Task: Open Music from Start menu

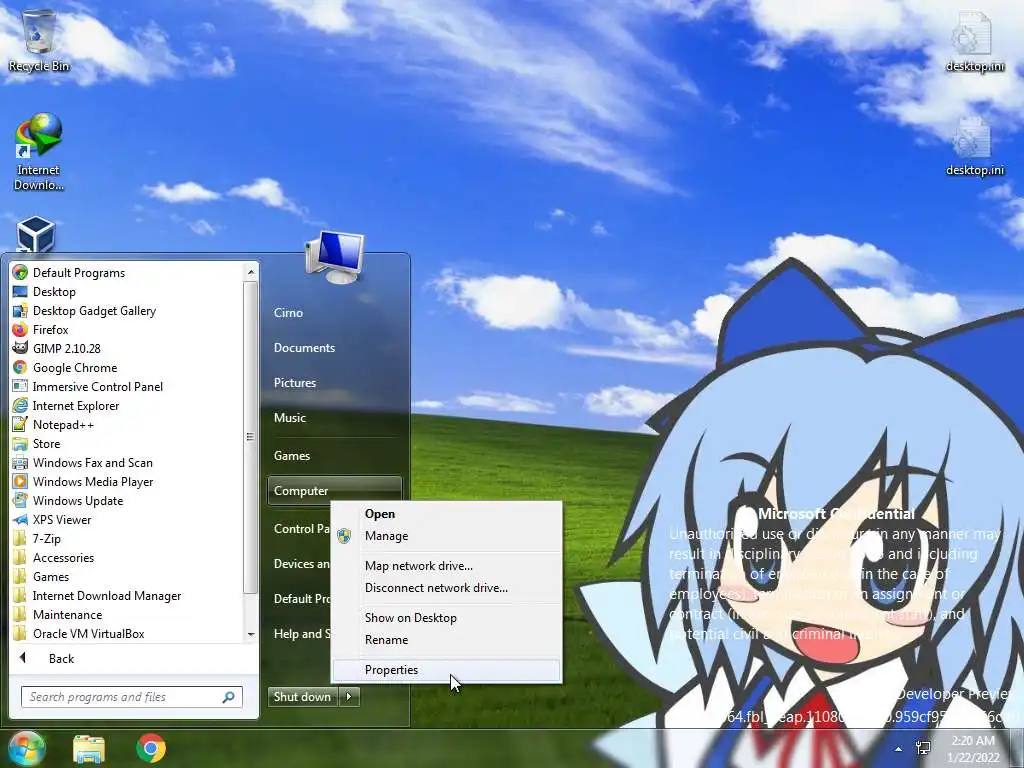Action: coord(290,418)
